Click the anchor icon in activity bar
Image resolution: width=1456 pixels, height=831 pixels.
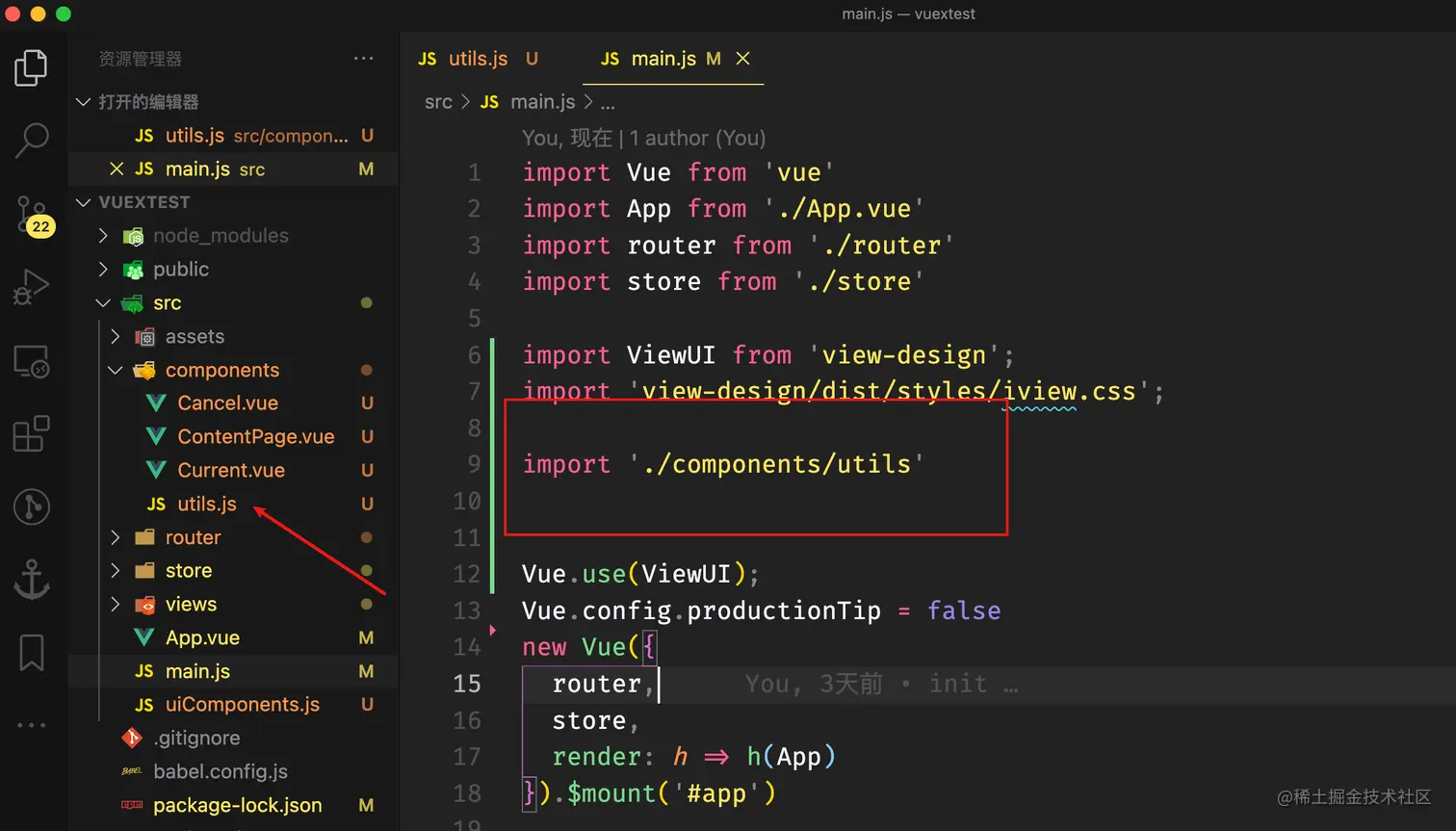pos(31,580)
